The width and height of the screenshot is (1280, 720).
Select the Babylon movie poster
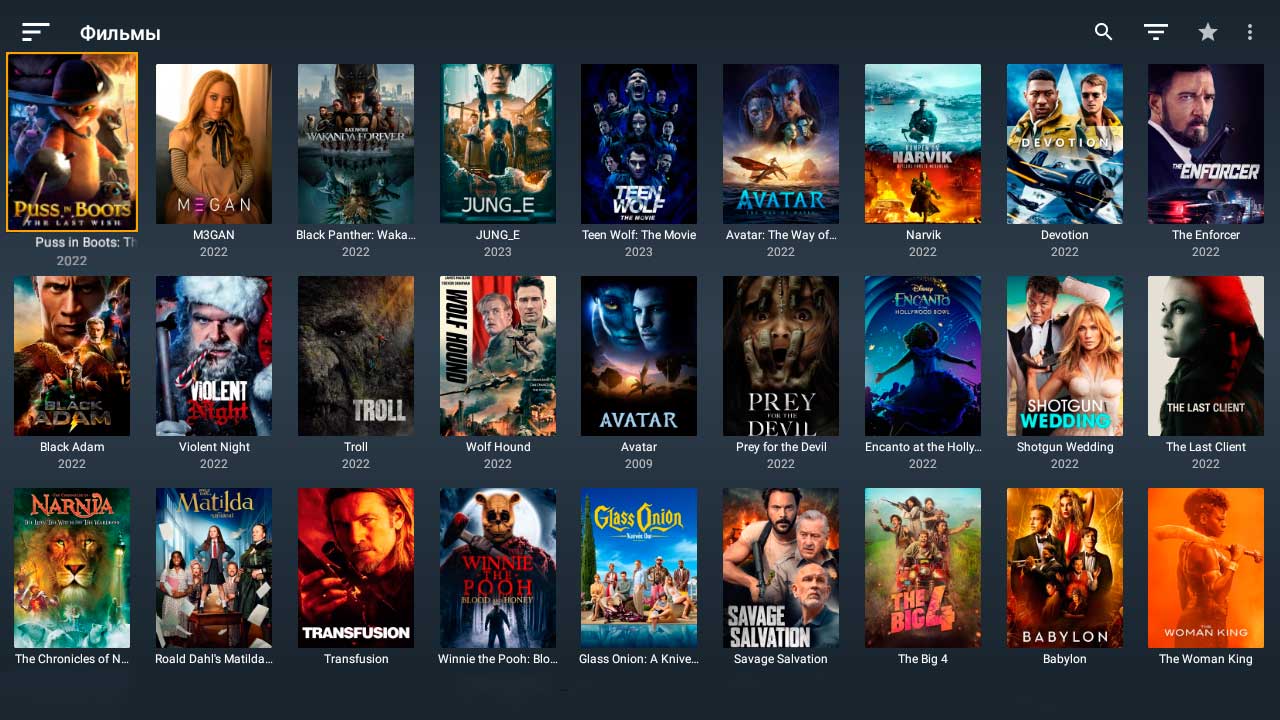(x=1065, y=568)
